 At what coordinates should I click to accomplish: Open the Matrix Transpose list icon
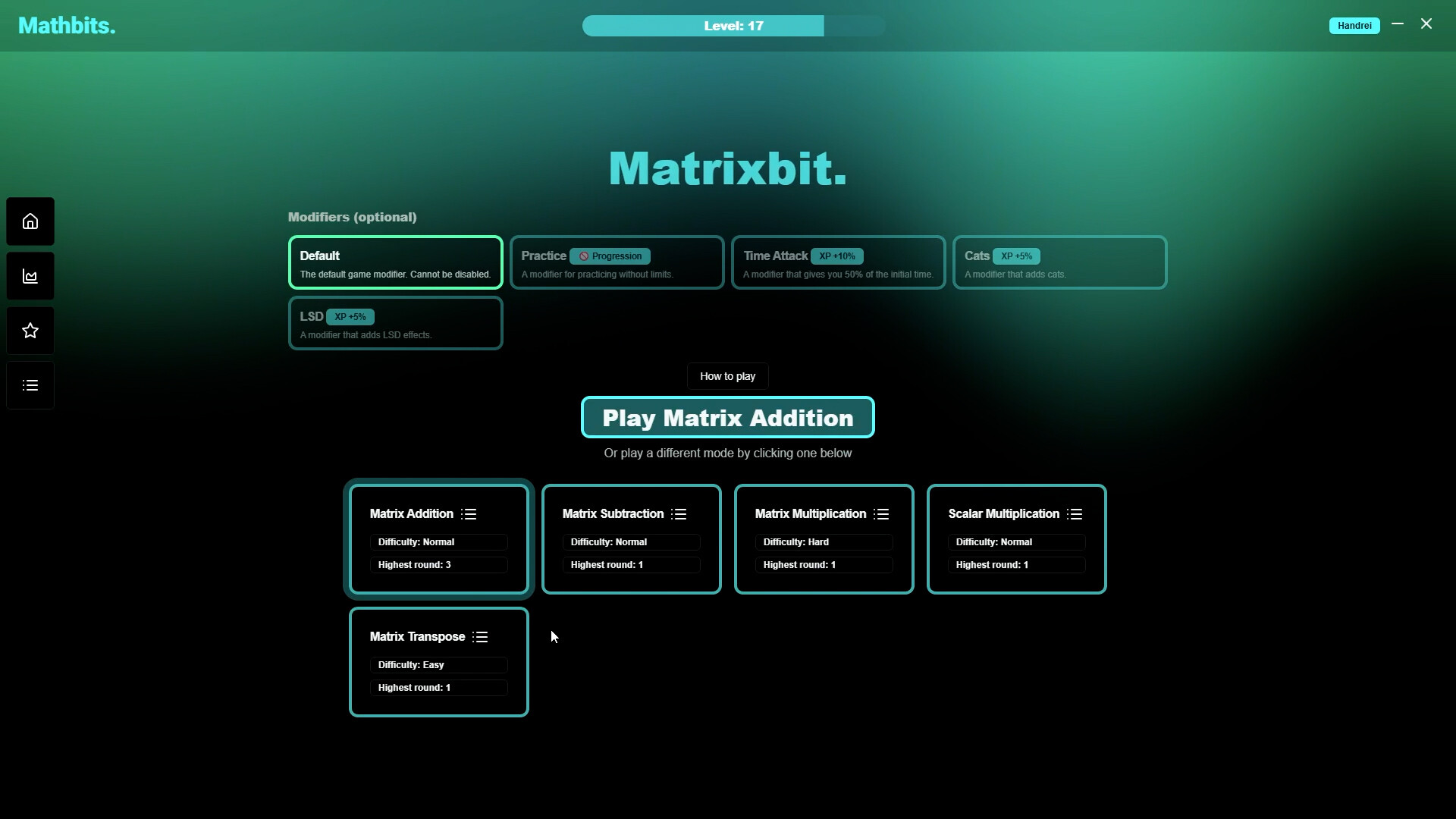pos(481,637)
